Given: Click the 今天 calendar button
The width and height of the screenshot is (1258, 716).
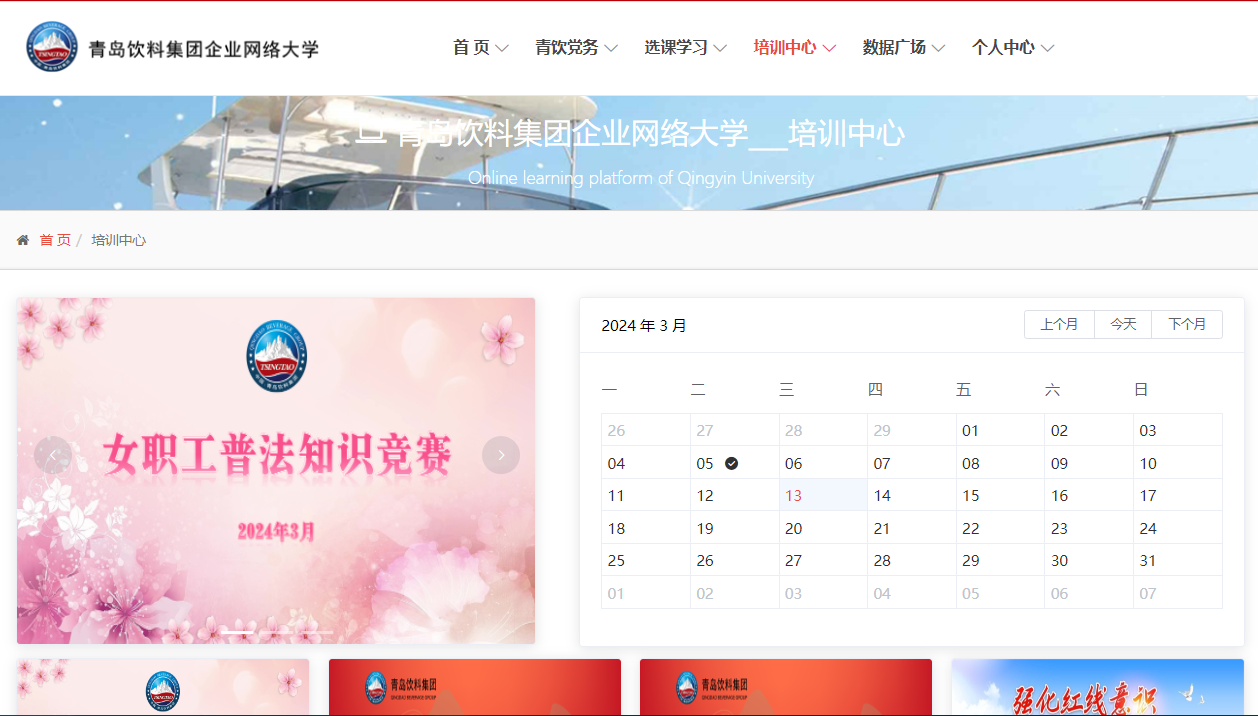Looking at the screenshot, I should pyautogui.click(x=1123, y=324).
